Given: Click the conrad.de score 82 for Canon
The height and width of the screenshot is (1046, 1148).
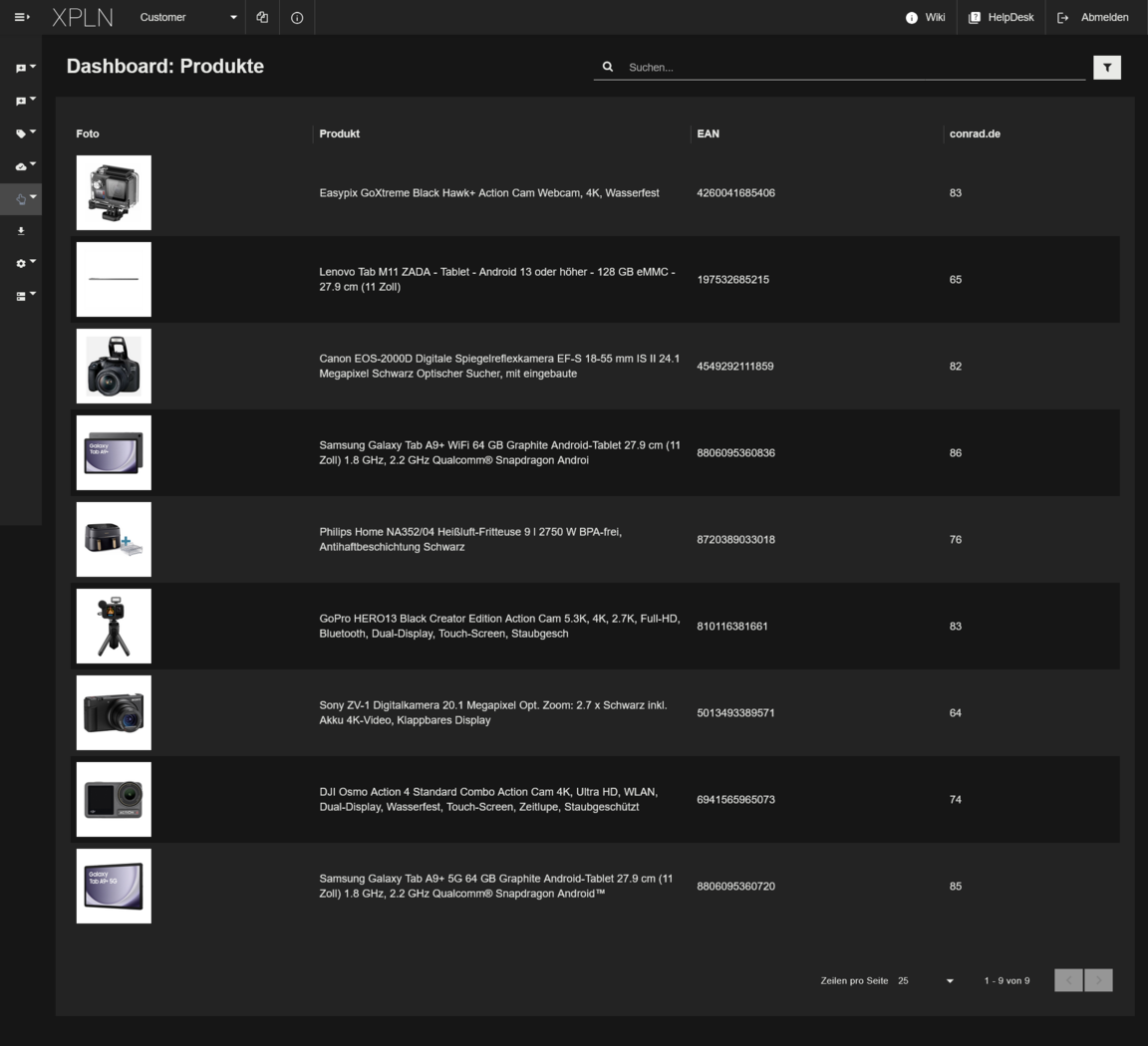Looking at the screenshot, I should pos(956,366).
